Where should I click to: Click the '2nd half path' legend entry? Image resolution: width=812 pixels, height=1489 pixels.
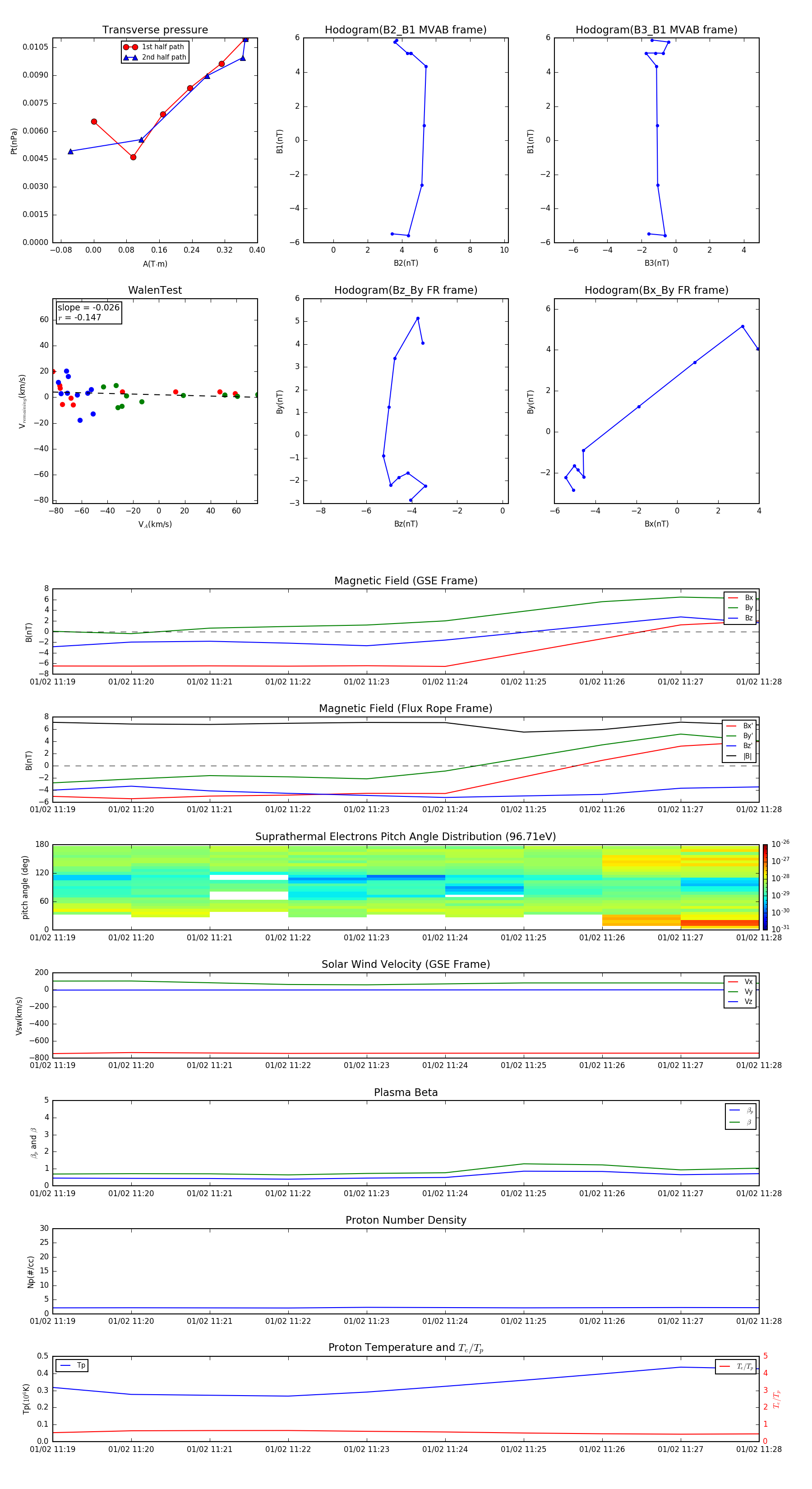(155, 57)
